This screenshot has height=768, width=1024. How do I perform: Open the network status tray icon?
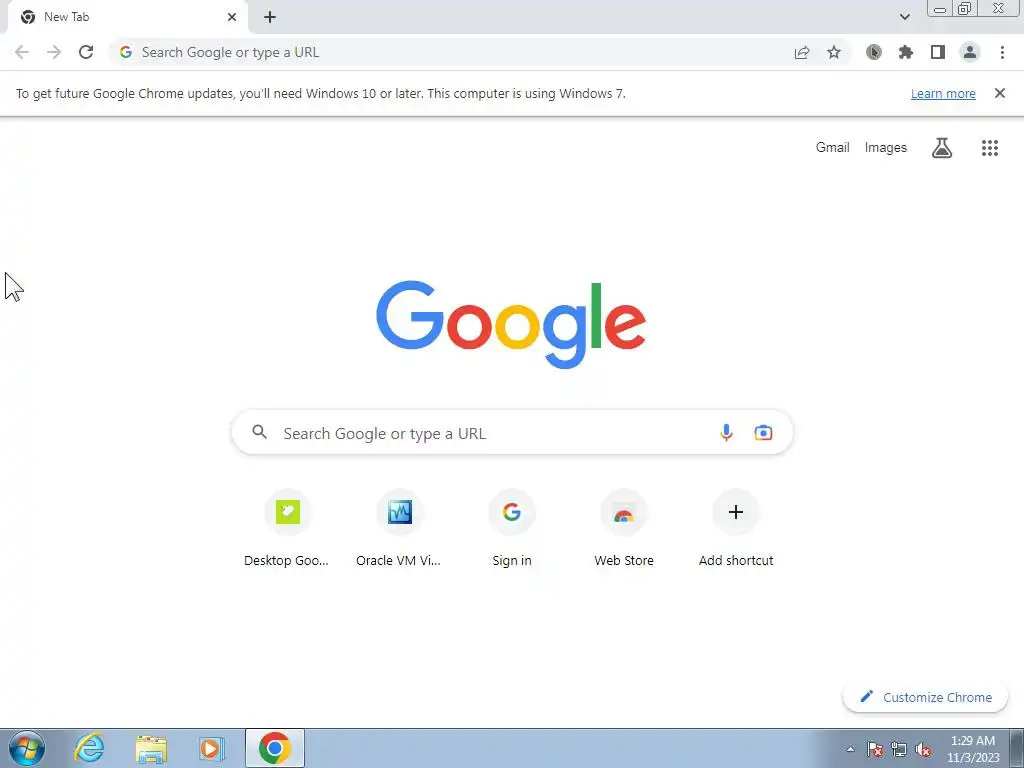(899, 749)
